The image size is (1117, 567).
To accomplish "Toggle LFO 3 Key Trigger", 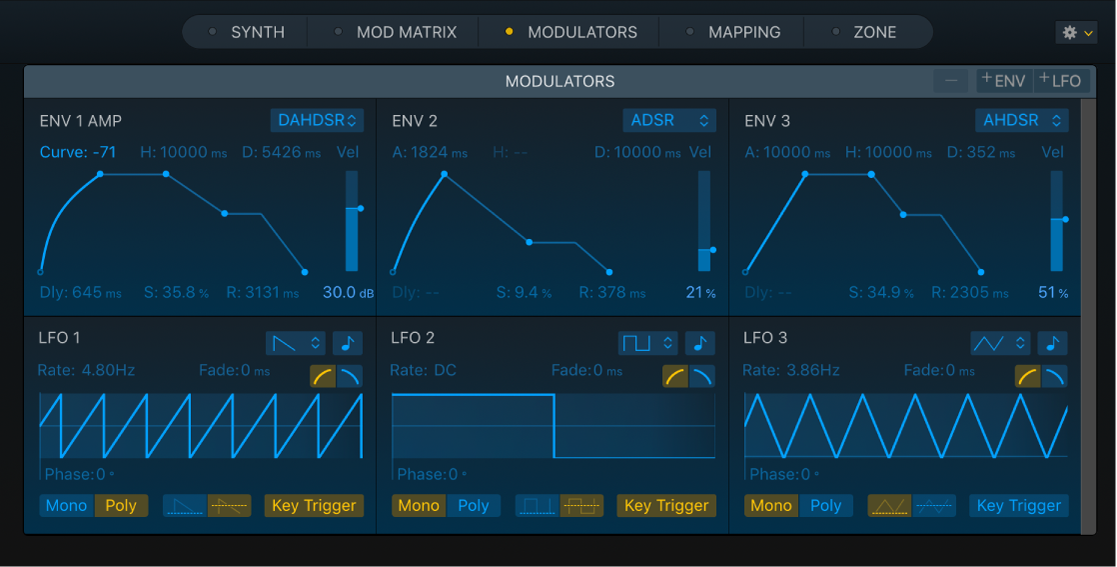I will 1019,506.
